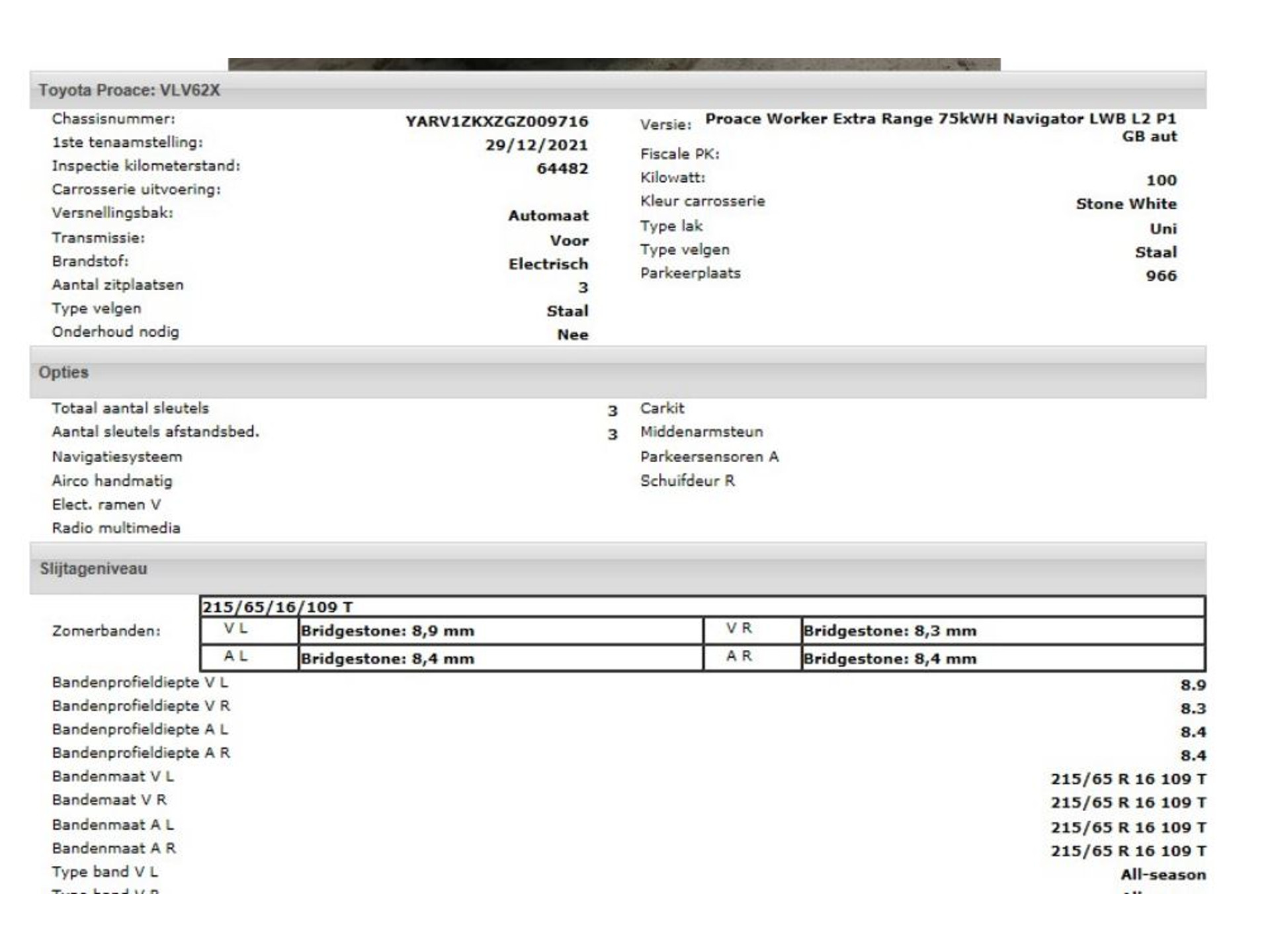1270x952 pixels.
Task: Select the Carkit option
Action: point(662,408)
